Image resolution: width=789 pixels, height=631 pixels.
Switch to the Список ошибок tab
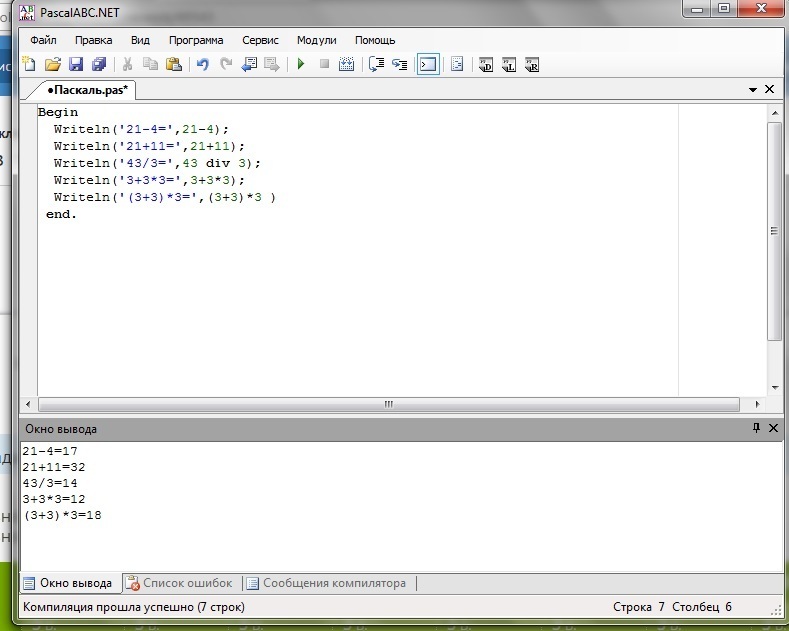[x=180, y=583]
